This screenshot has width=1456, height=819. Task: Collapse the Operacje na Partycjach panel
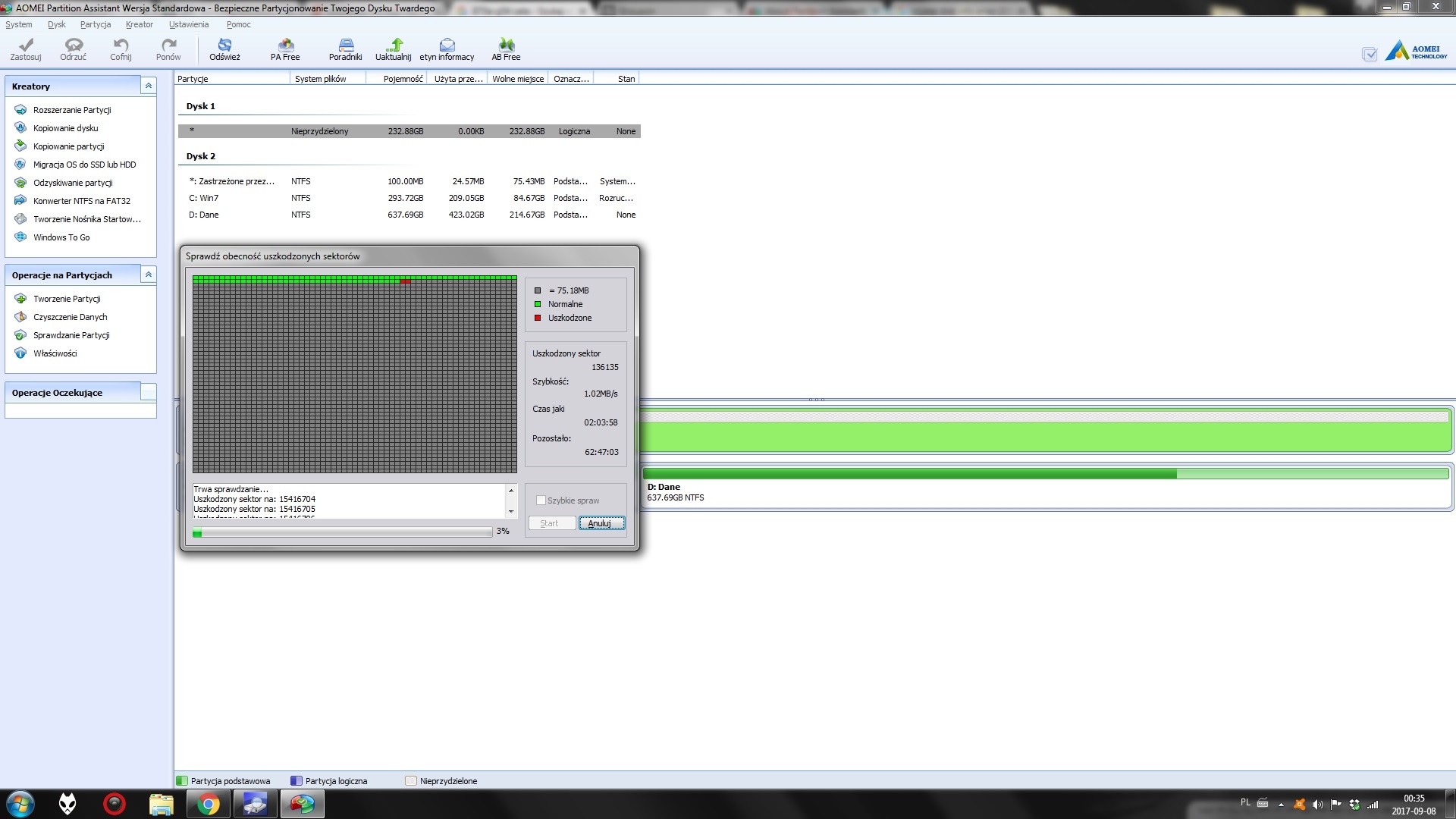coord(149,275)
